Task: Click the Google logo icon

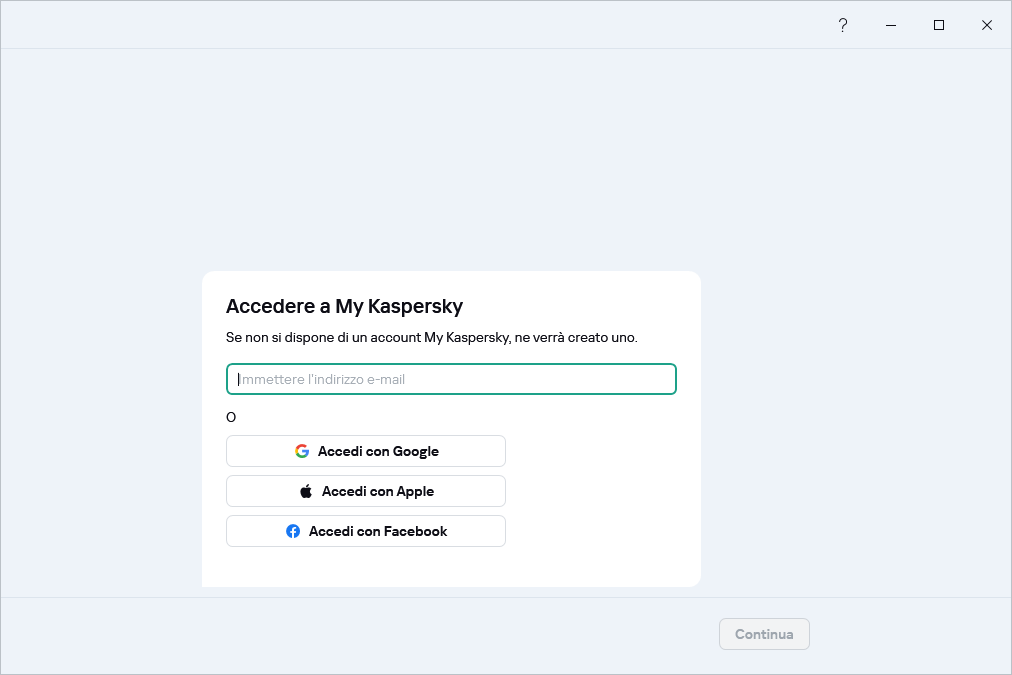Action: tap(302, 451)
